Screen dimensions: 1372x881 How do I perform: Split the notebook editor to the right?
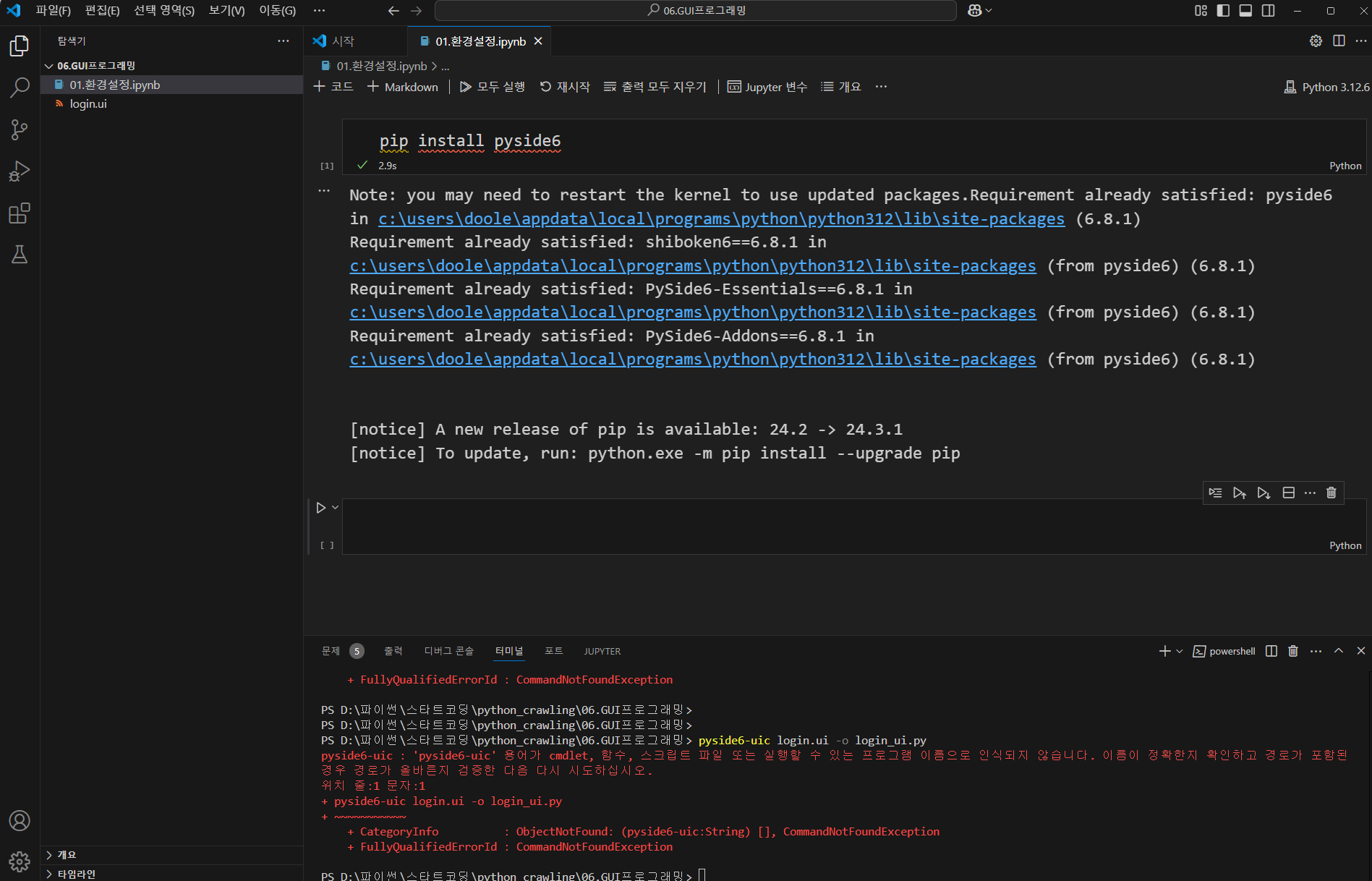pyautogui.click(x=1339, y=41)
